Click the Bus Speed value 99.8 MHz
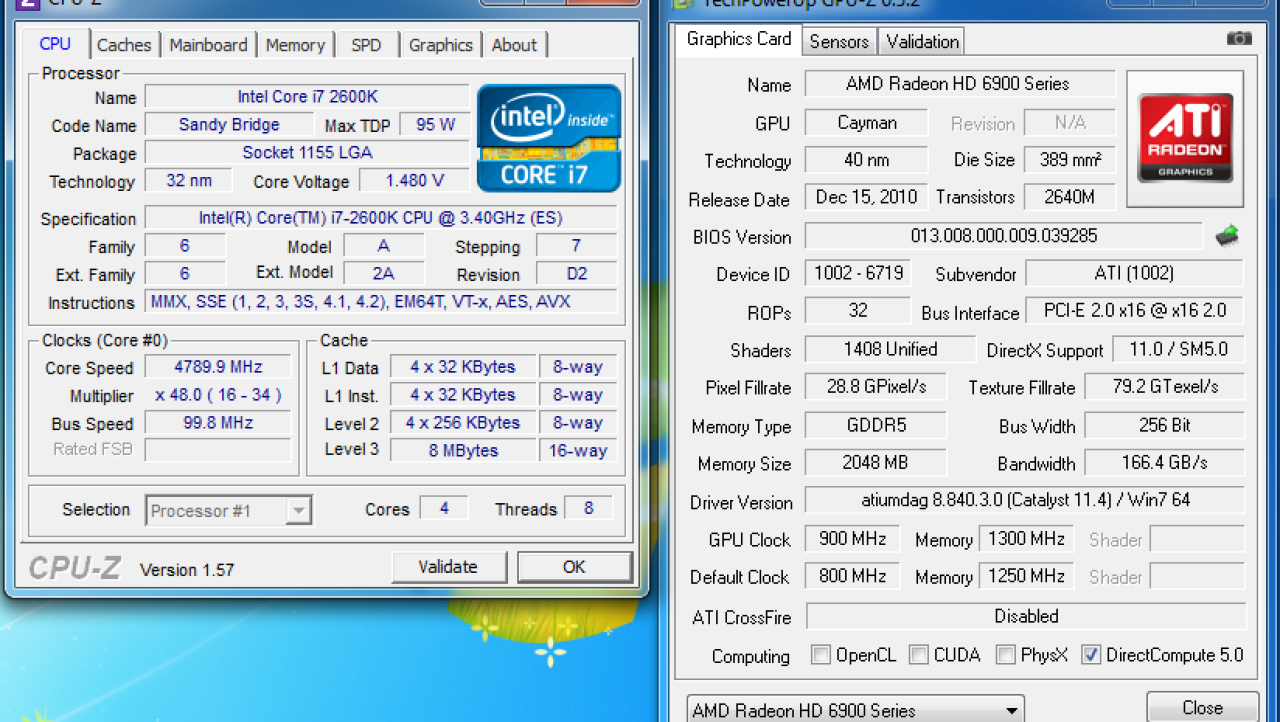The image size is (1280, 722). pyautogui.click(x=218, y=423)
